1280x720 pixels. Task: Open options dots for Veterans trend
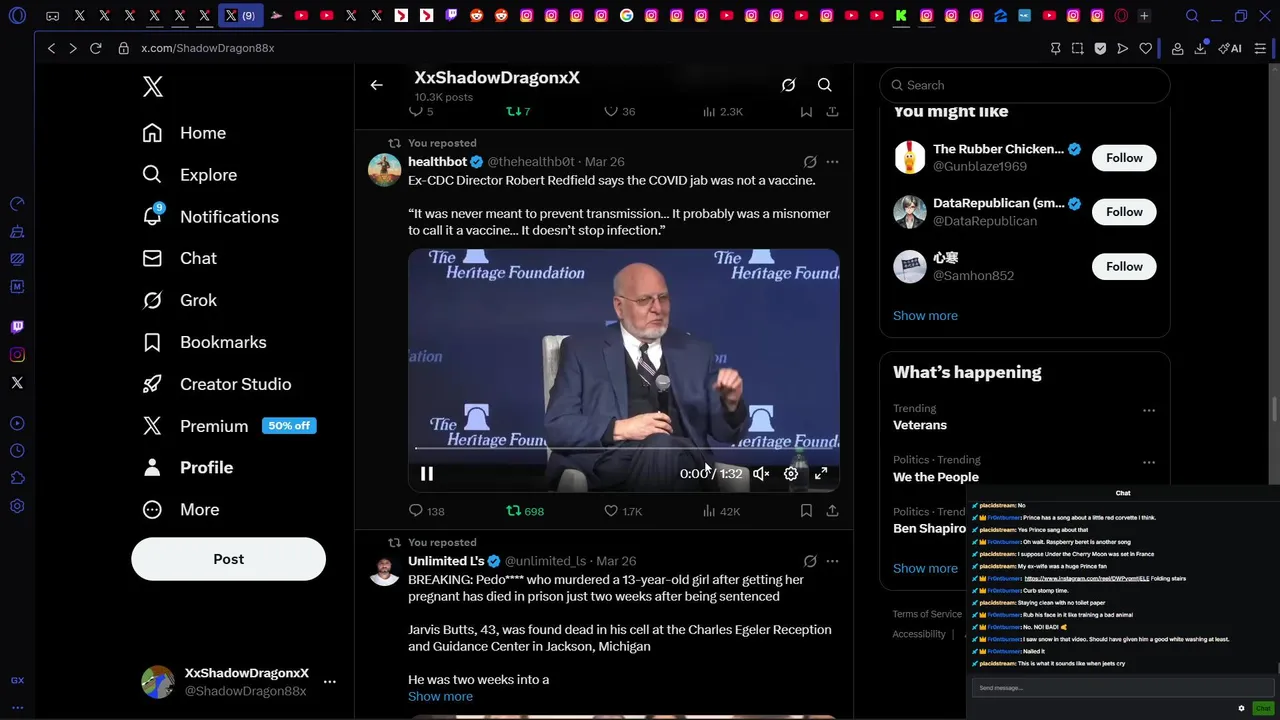coord(1149,410)
